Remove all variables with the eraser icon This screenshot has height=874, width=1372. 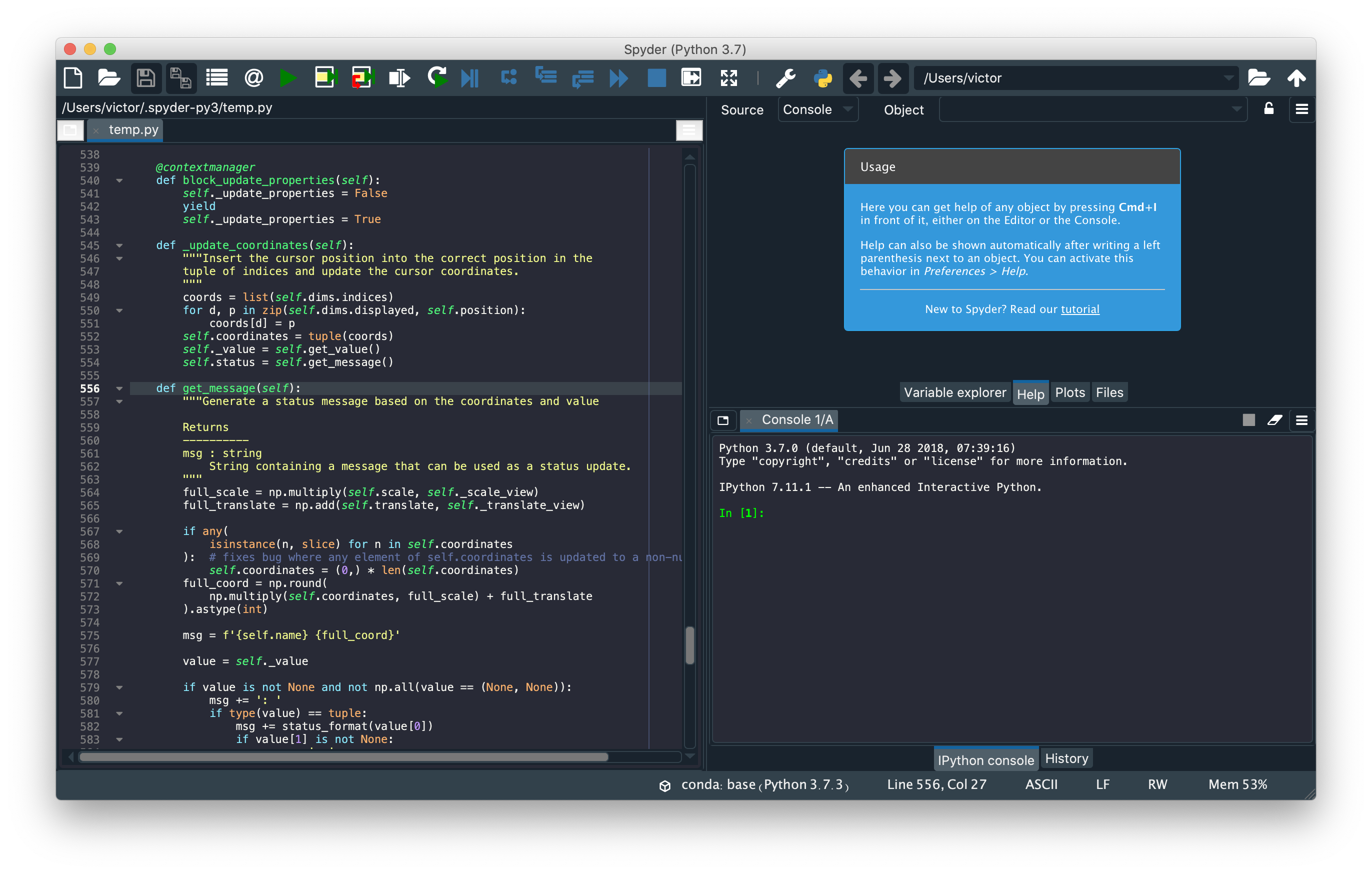[x=1275, y=420]
